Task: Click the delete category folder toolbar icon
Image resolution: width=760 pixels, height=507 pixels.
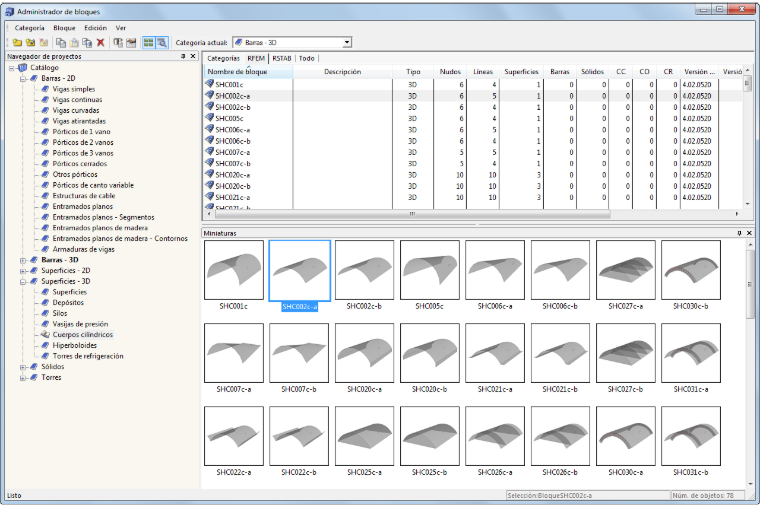Action: point(44,43)
